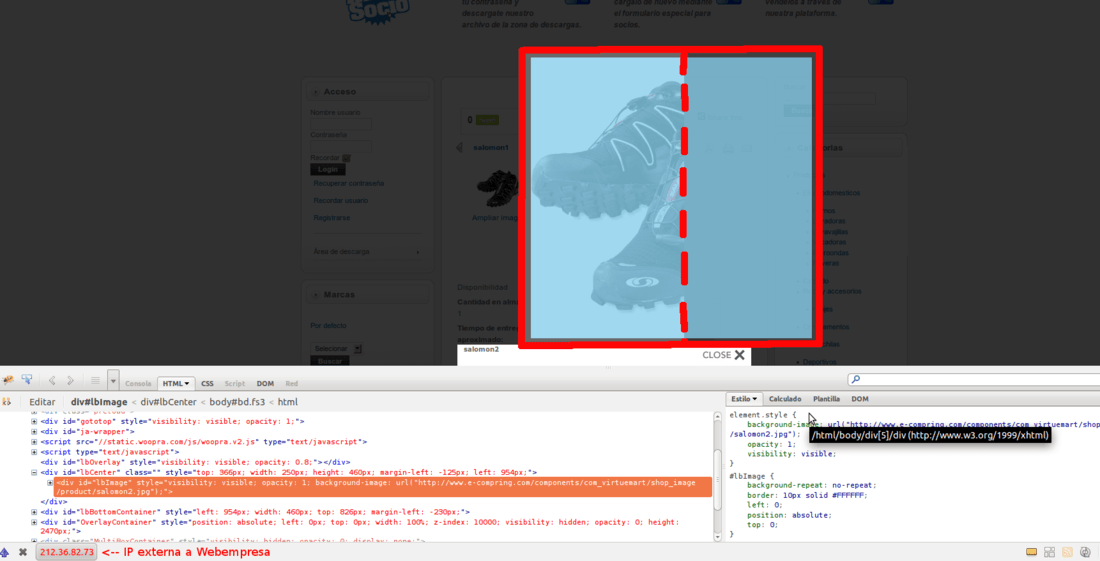
Task: Click the rightmost status bar globe icon
Action: pyautogui.click(x=1085, y=553)
